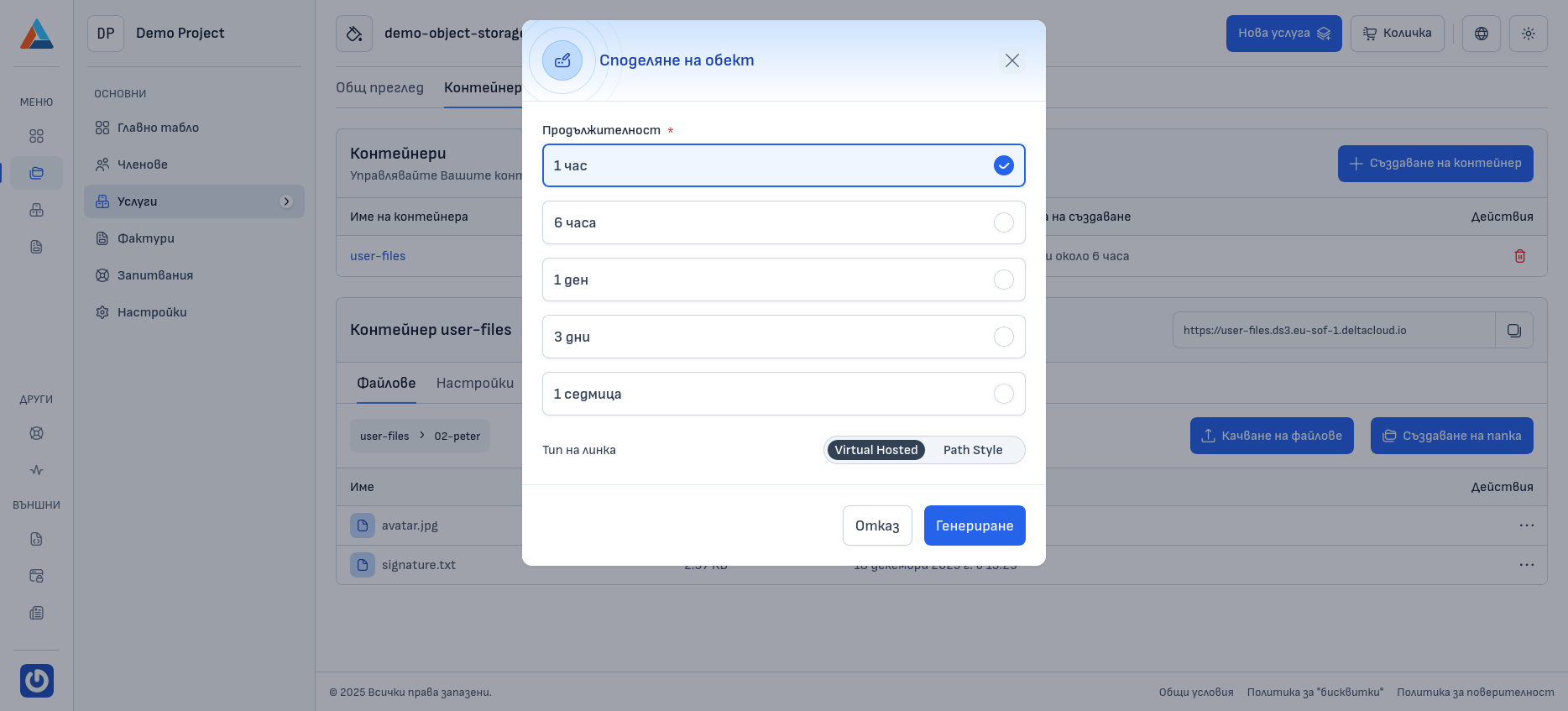Open breadcrumb item 02-peter
Screen dimensions: 1568x711
[457, 436]
